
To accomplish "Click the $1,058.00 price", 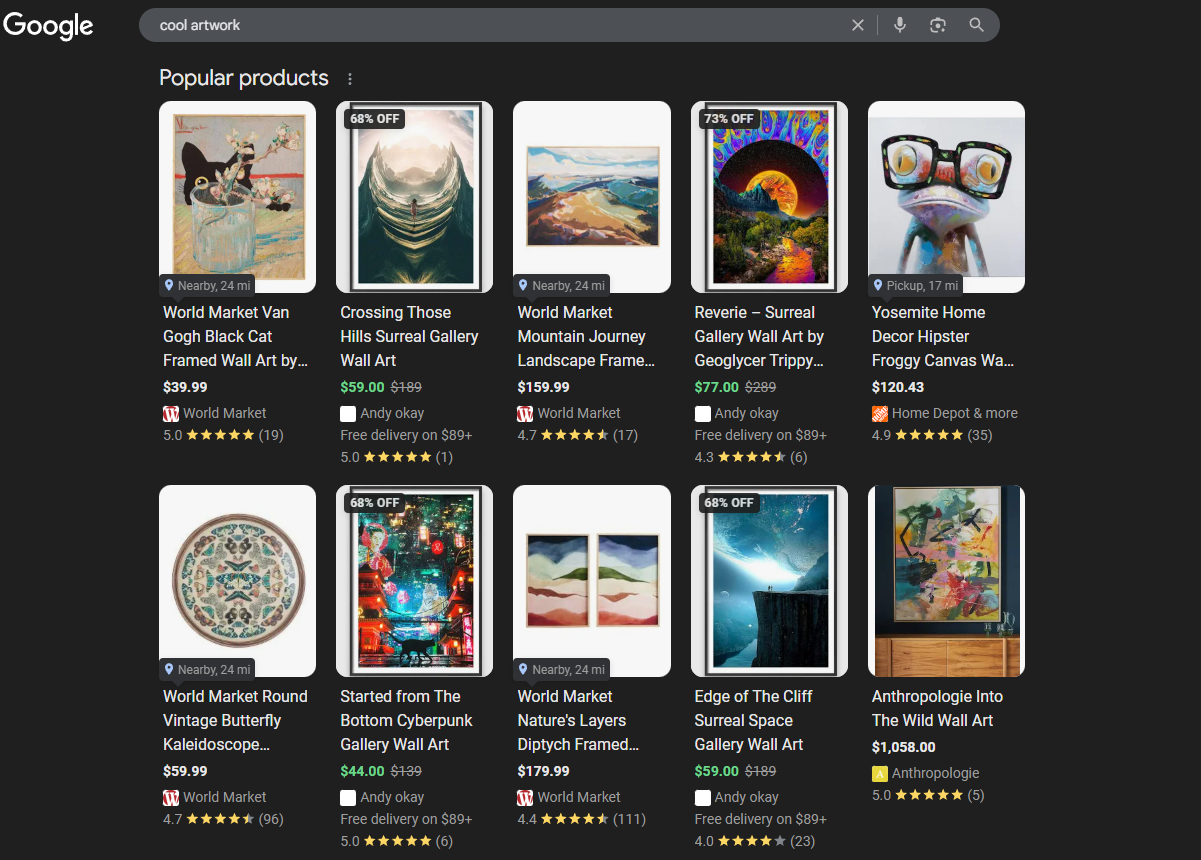I will pos(904,747).
